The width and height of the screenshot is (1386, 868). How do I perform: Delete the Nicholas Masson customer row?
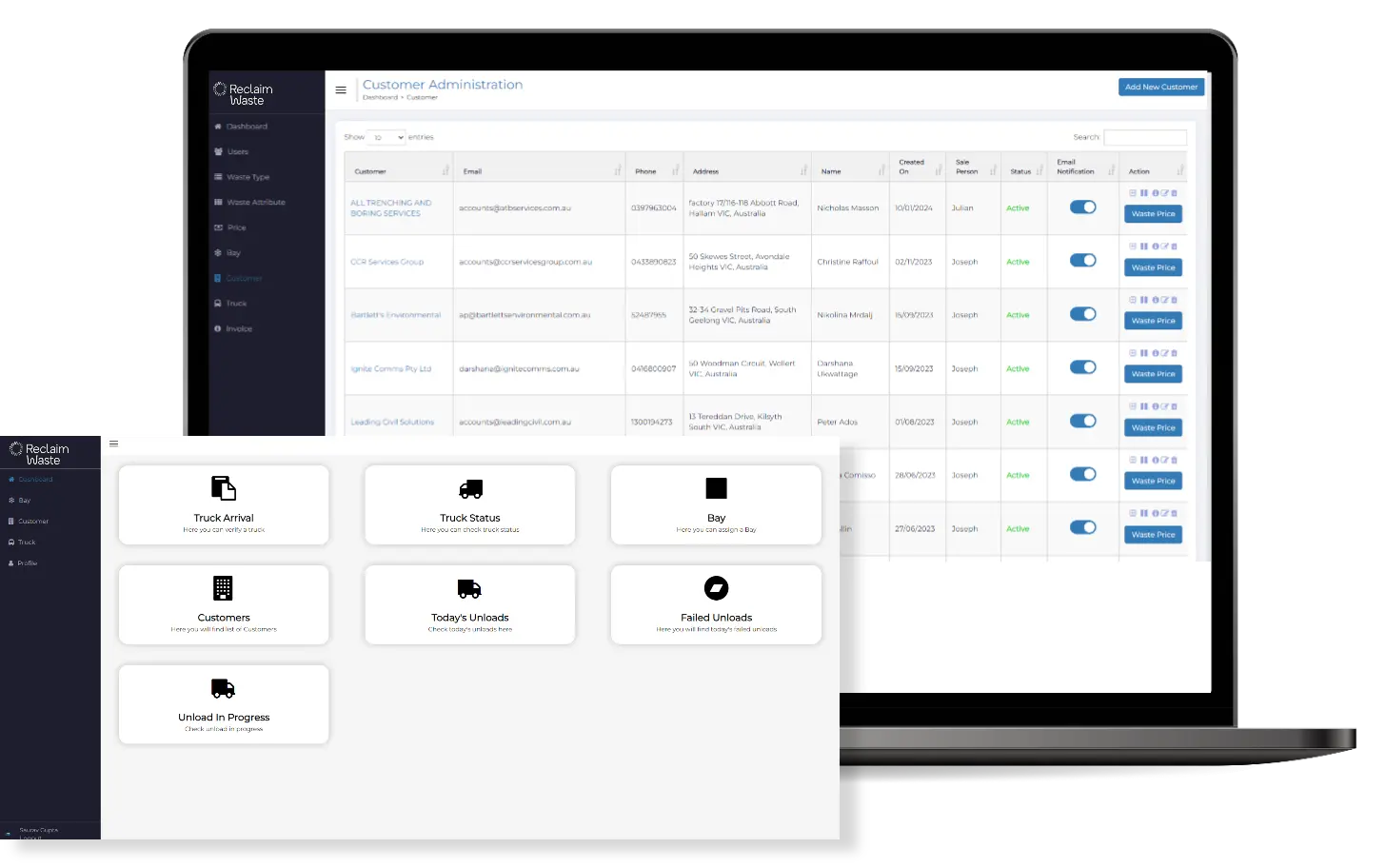click(x=1174, y=193)
